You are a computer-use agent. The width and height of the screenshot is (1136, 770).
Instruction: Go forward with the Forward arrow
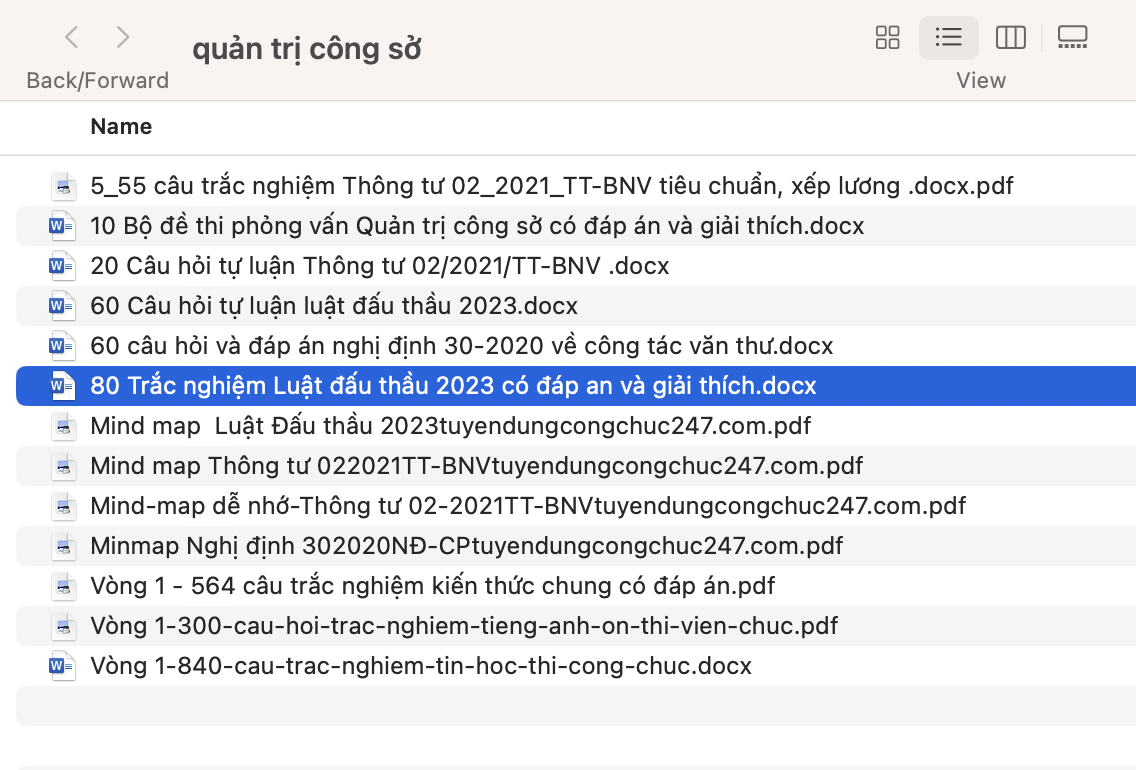pos(122,37)
